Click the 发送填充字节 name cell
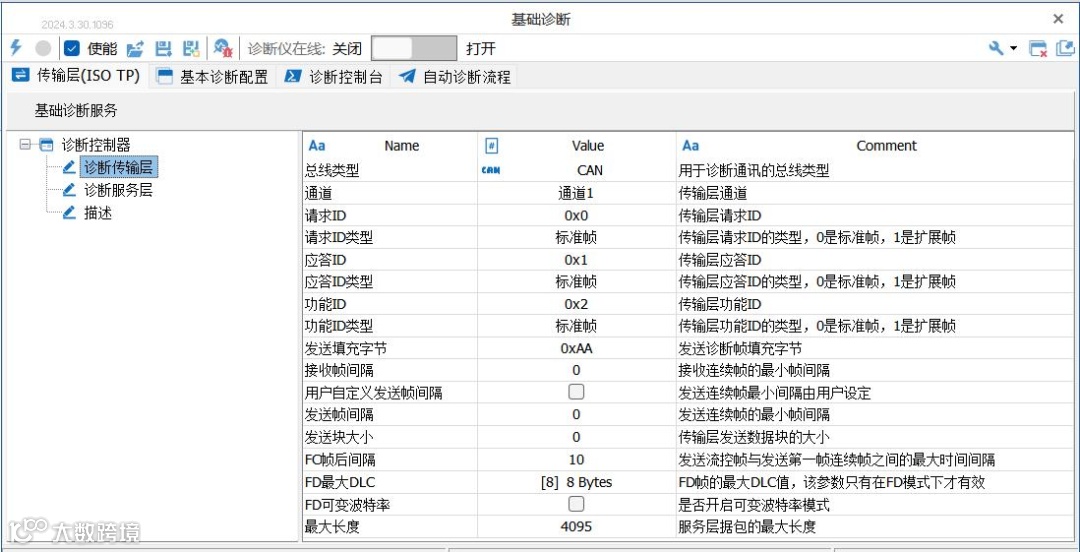 (x=391, y=348)
